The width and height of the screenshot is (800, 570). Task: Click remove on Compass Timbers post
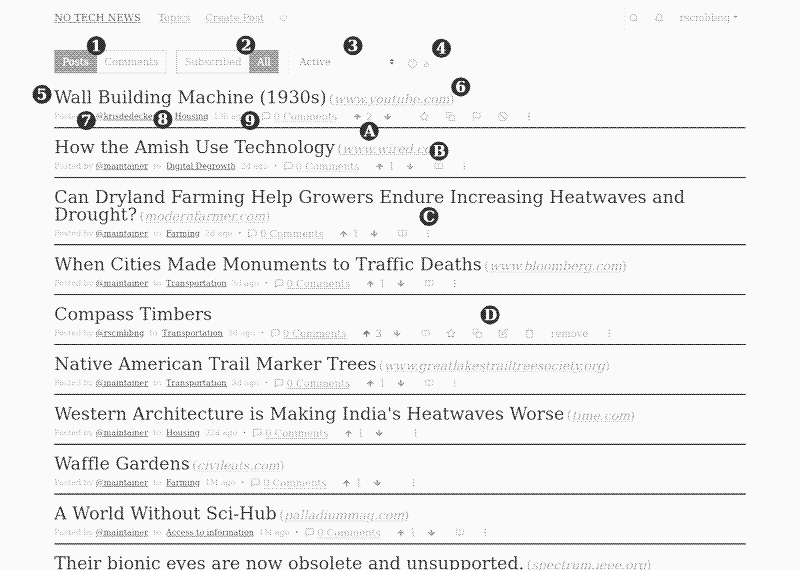569,334
